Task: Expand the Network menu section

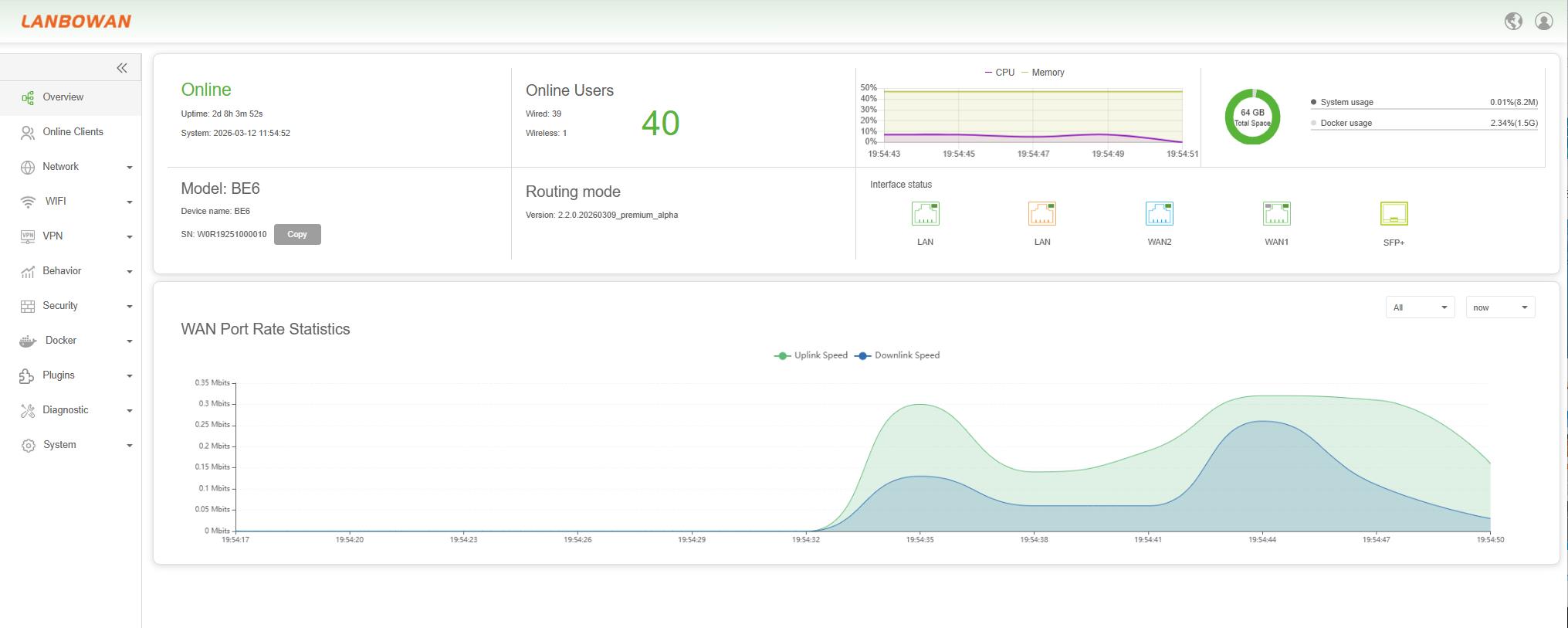Action: (x=76, y=167)
